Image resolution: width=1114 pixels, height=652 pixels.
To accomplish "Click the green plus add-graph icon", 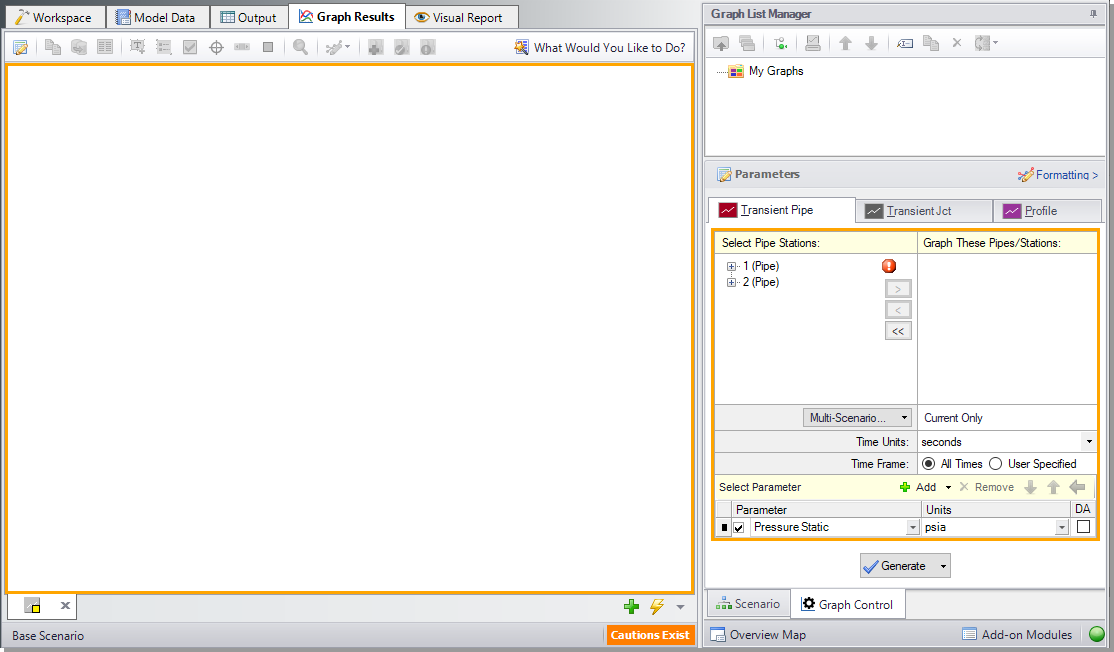I will 631,606.
